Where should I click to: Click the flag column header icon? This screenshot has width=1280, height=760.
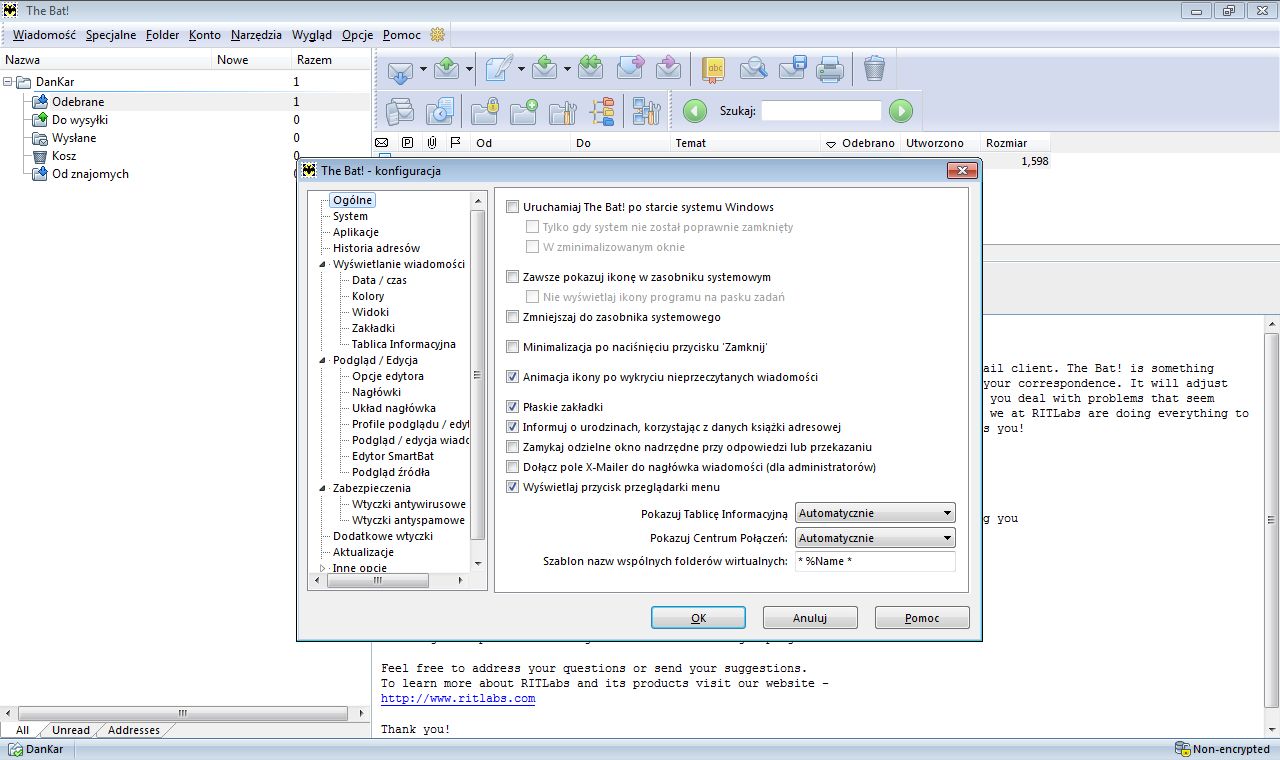(x=456, y=143)
